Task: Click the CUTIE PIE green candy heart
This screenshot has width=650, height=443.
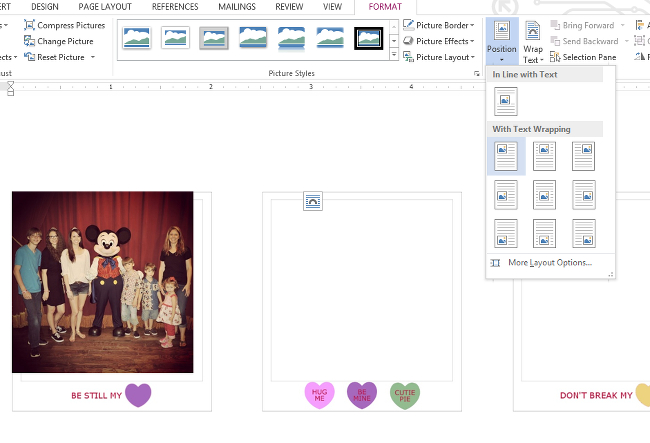Action: (x=405, y=395)
